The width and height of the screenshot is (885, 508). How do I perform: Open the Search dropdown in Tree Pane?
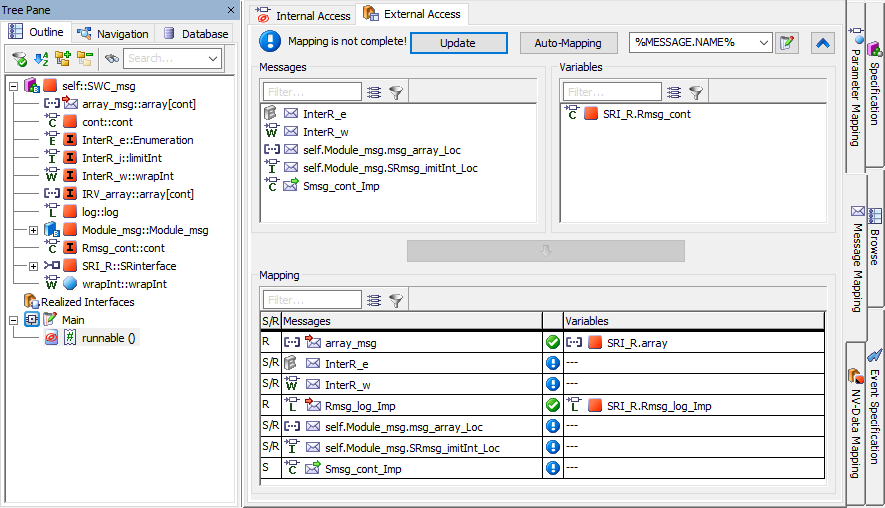pyautogui.click(x=213, y=58)
